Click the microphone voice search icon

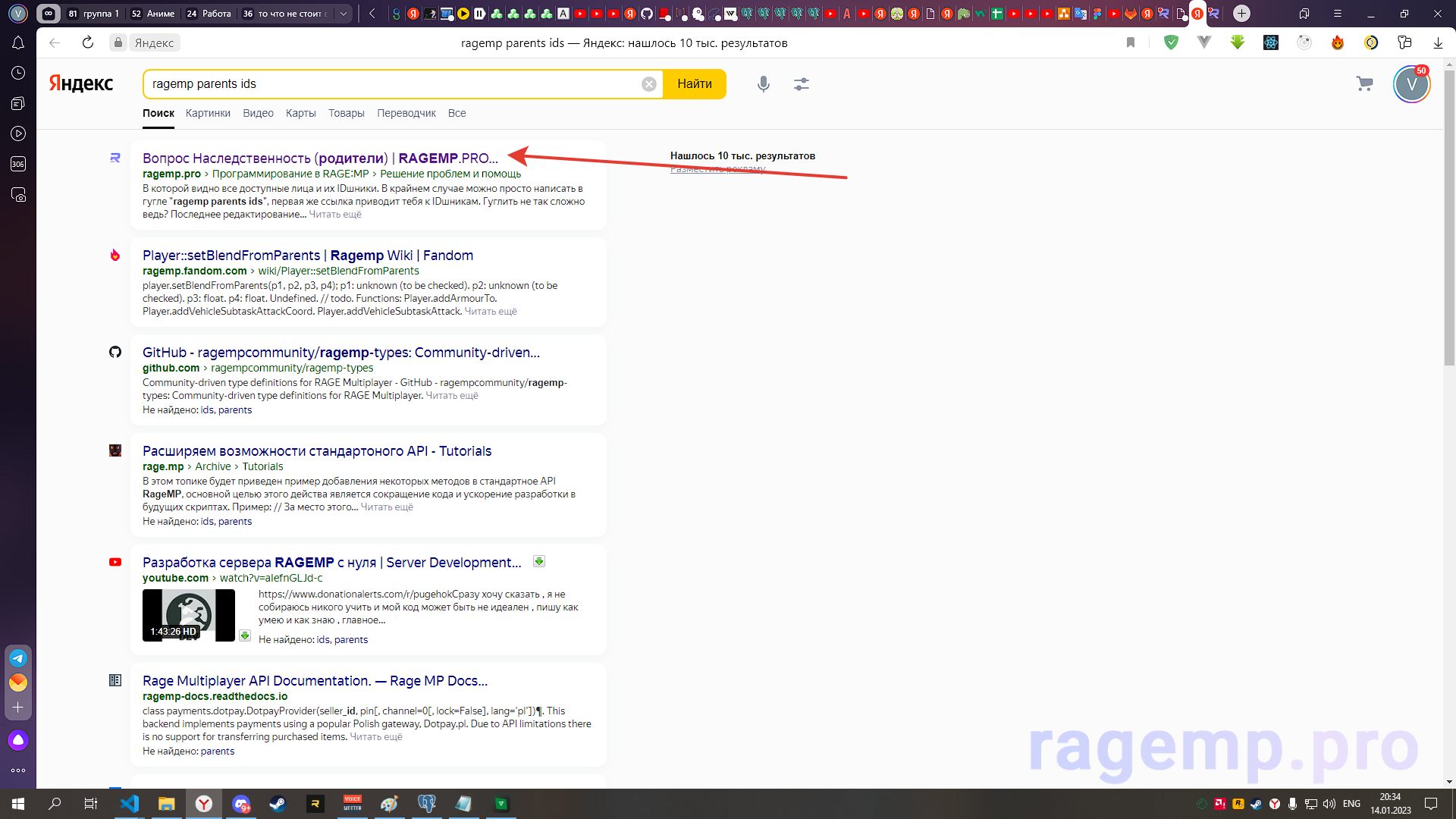point(763,84)
